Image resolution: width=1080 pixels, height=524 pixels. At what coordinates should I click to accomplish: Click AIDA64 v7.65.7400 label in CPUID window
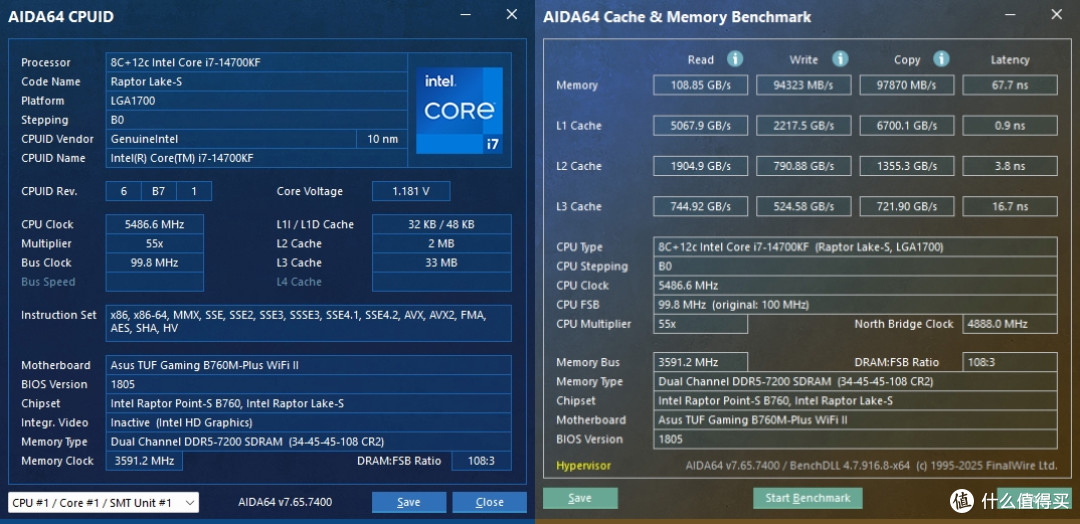[x=285, y=502]
